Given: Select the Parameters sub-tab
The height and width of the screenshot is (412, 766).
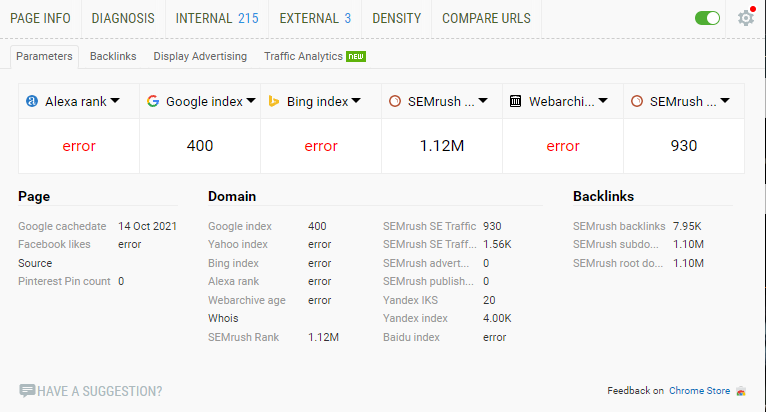Looking at the screenshot, I should (44, 56).
